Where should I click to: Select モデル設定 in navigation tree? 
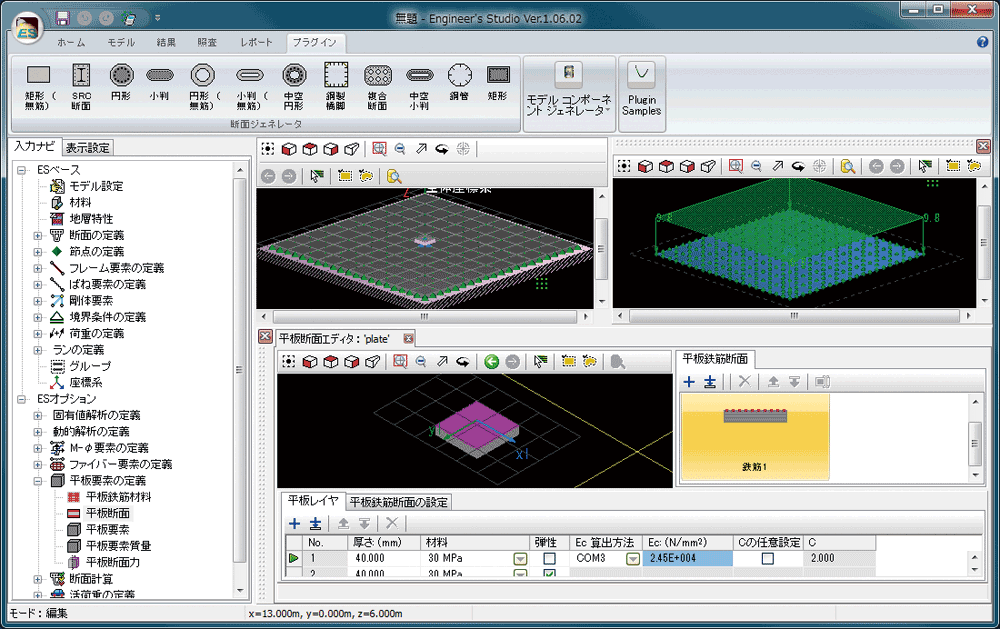pos(96,186)
